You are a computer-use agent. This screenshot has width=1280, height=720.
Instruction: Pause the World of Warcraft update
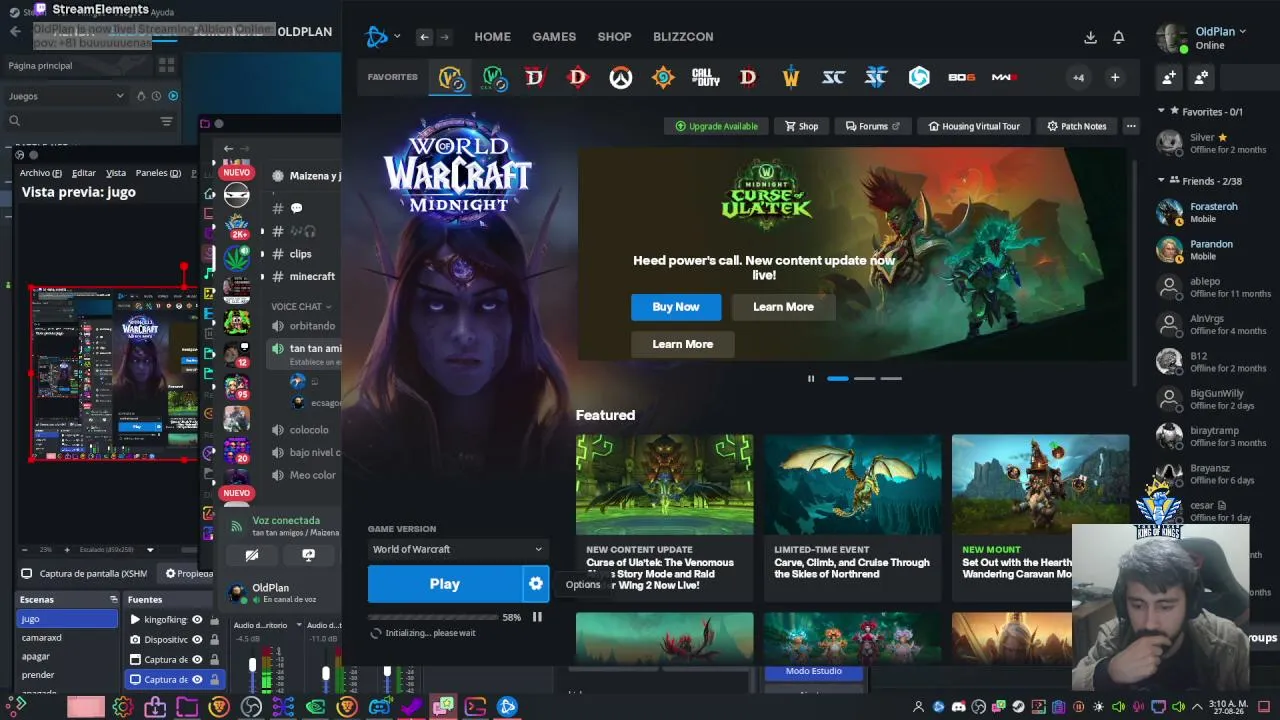pyautogui.click(x=537, y=617)
